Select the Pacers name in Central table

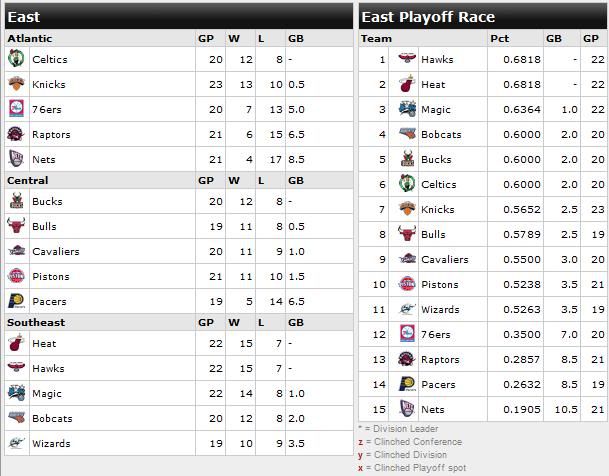coord(49,301)
